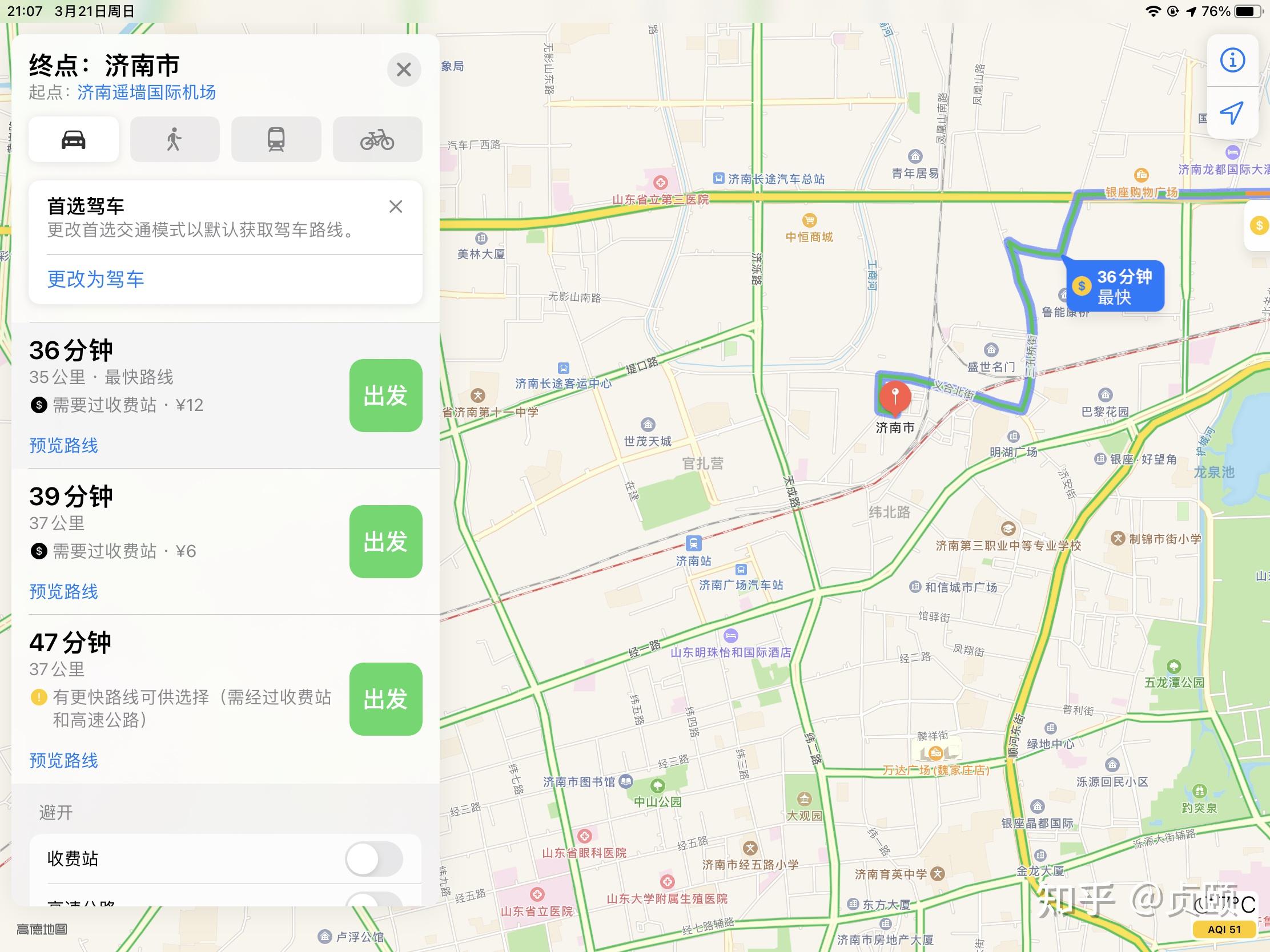Tap the 绿地中心 building marker
Screen dimensions: 1270x952
coord(1051,728)
